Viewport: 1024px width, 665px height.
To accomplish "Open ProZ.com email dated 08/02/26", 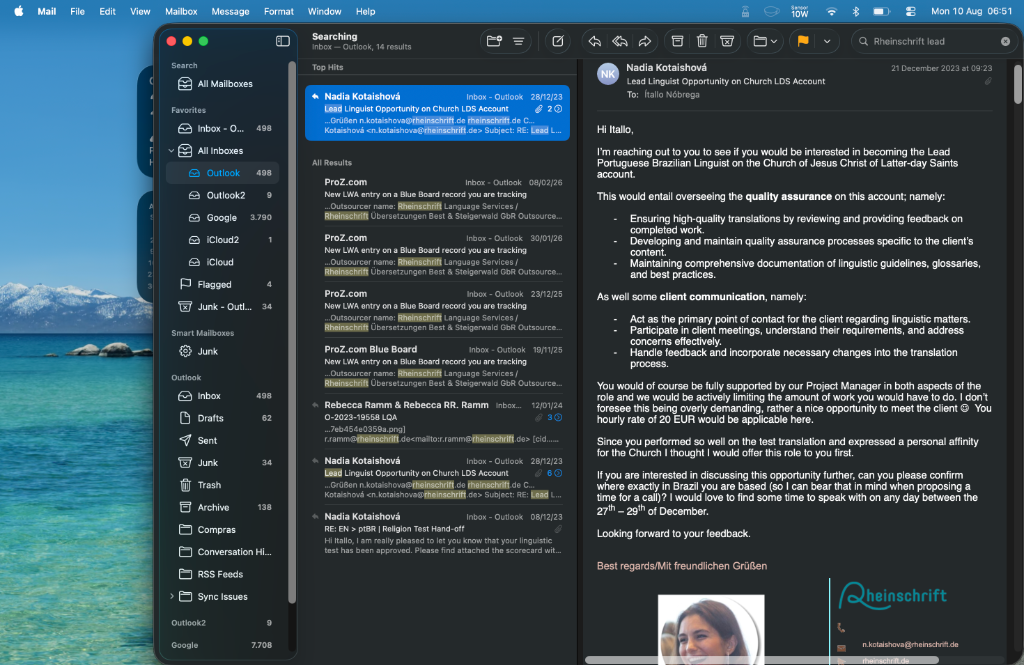I will (438, 199).
